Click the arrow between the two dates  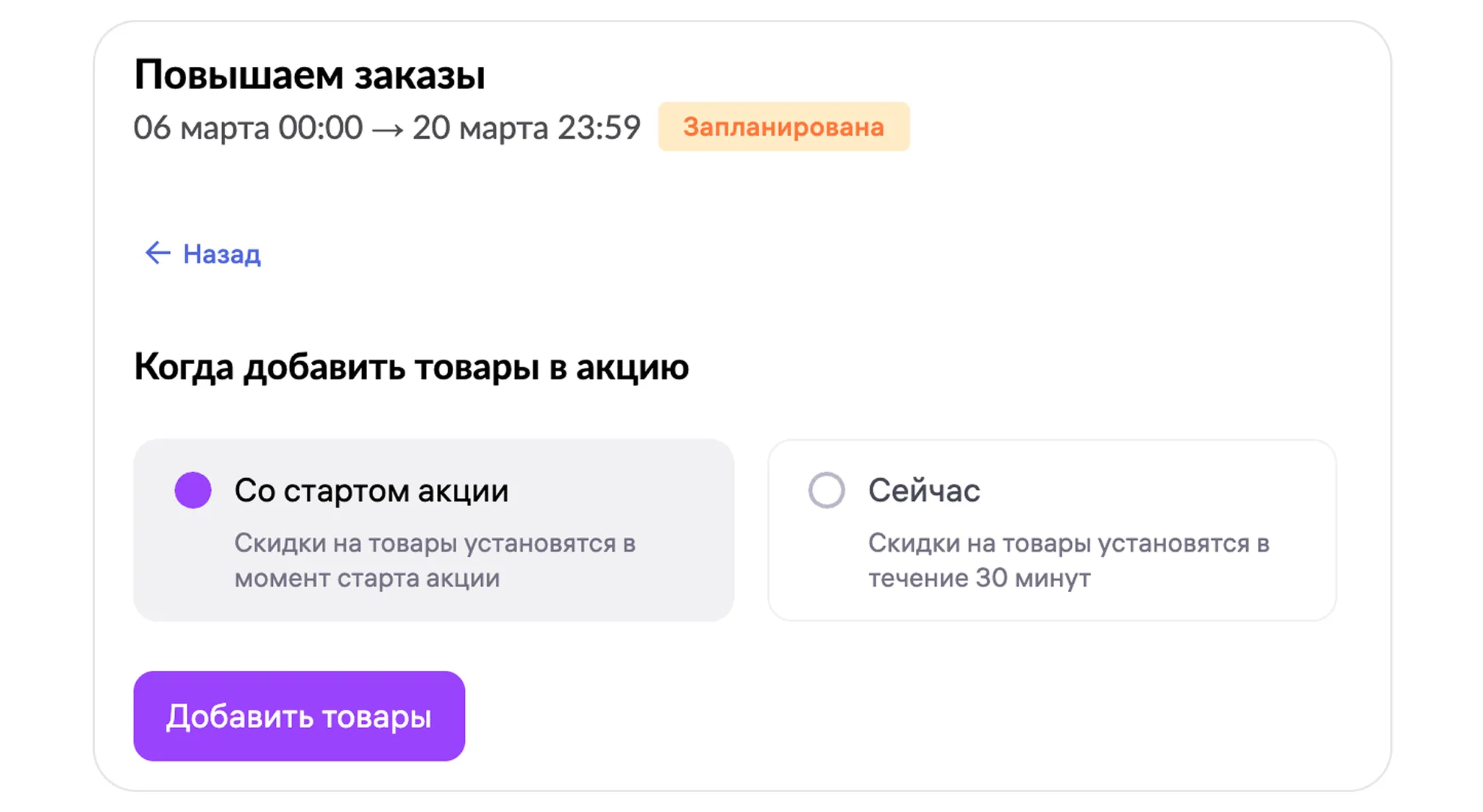click(387, 129)
